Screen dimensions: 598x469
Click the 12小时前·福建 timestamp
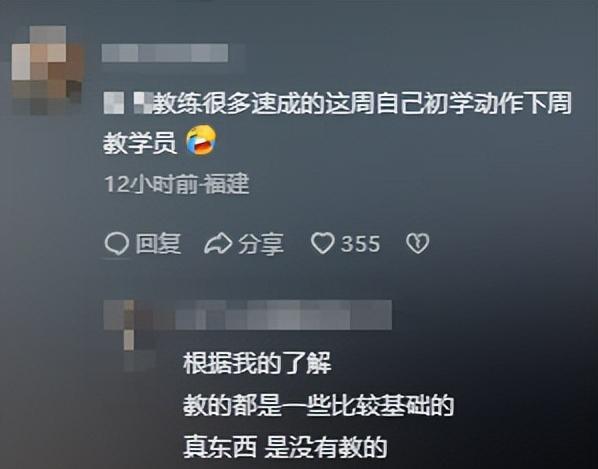click(x=177, y=184)
